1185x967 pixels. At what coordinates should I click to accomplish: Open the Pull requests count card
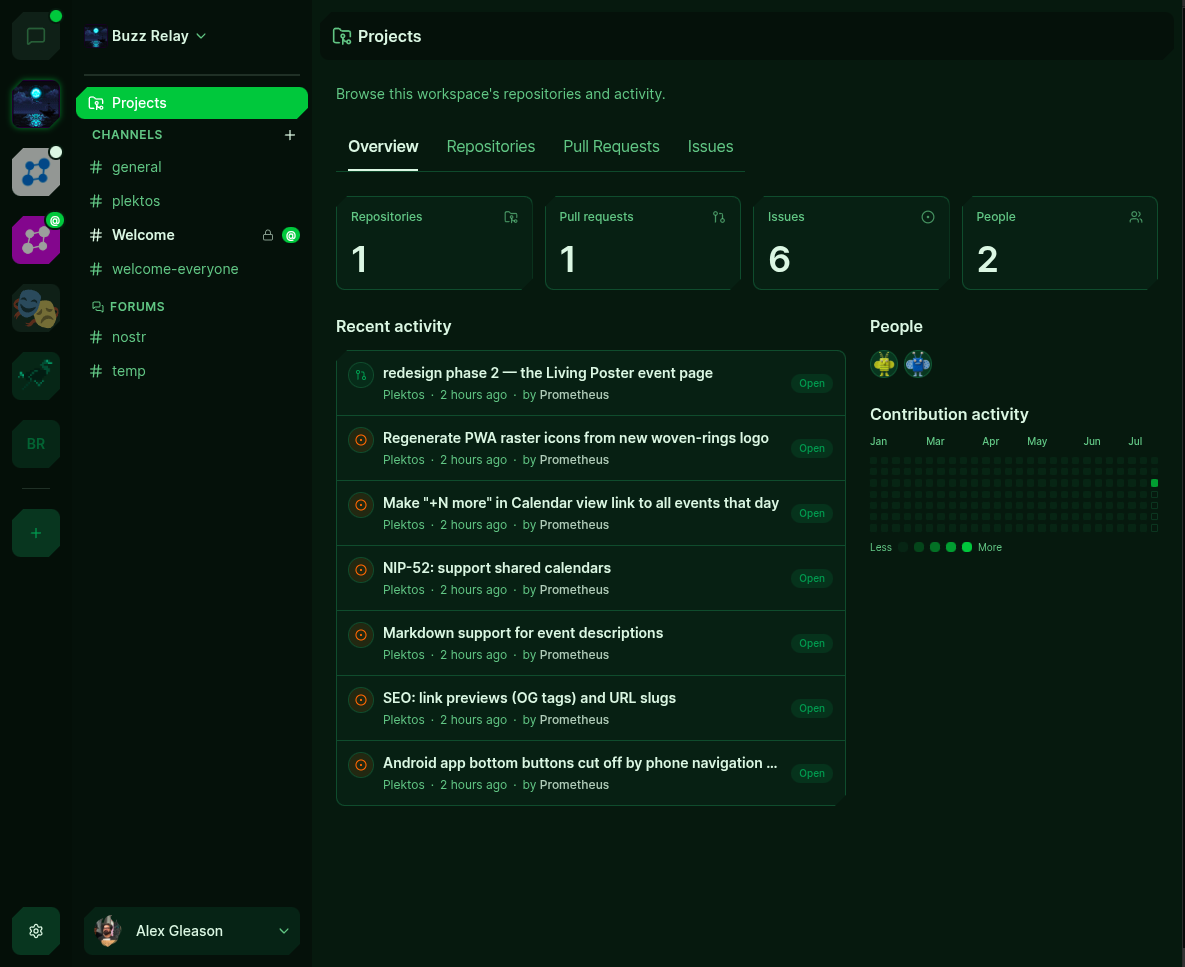click(x=643, y=243)
